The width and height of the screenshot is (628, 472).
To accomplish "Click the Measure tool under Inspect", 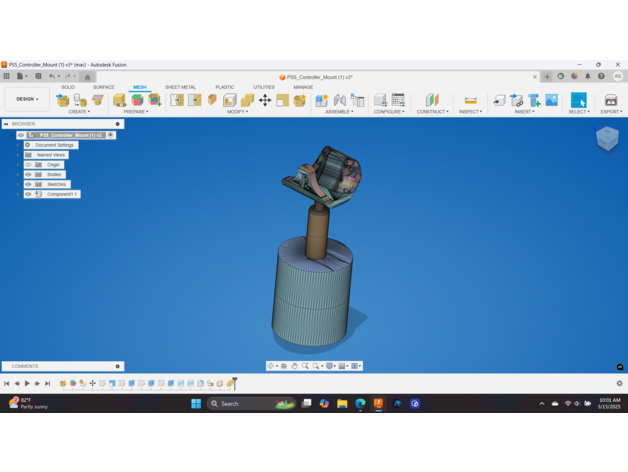I will [470, 100].
